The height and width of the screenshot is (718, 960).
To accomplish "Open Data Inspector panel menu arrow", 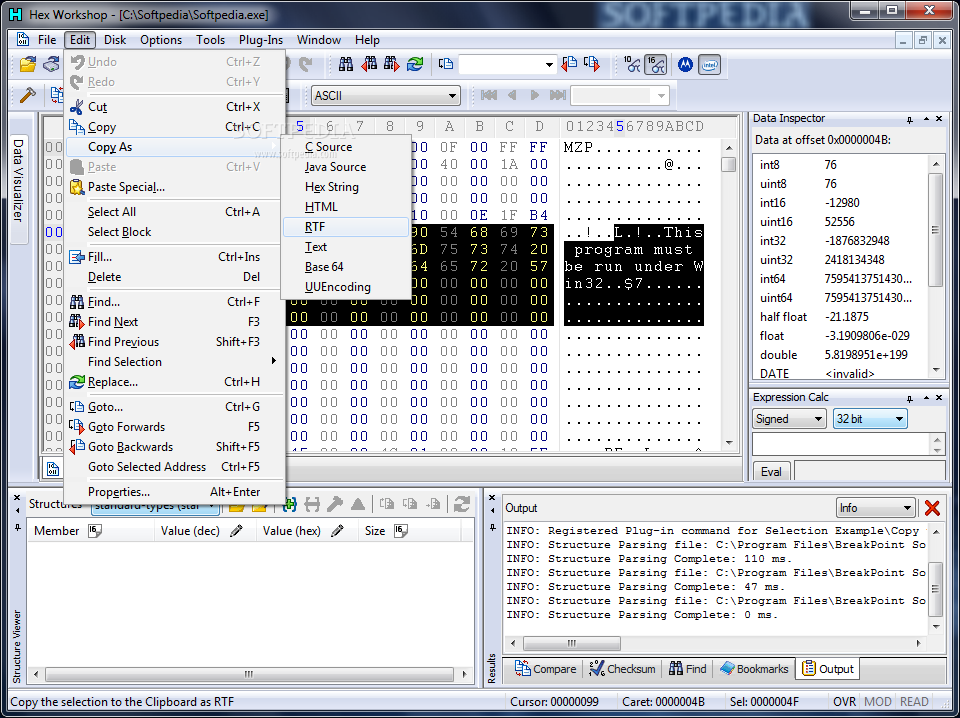I will (x=926, y=119).
